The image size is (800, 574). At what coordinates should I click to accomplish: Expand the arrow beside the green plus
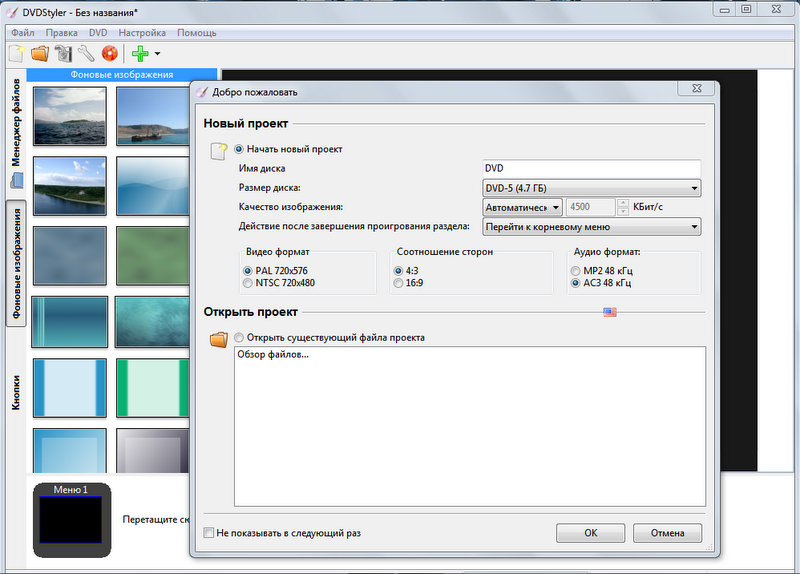[x=157, y=54]
